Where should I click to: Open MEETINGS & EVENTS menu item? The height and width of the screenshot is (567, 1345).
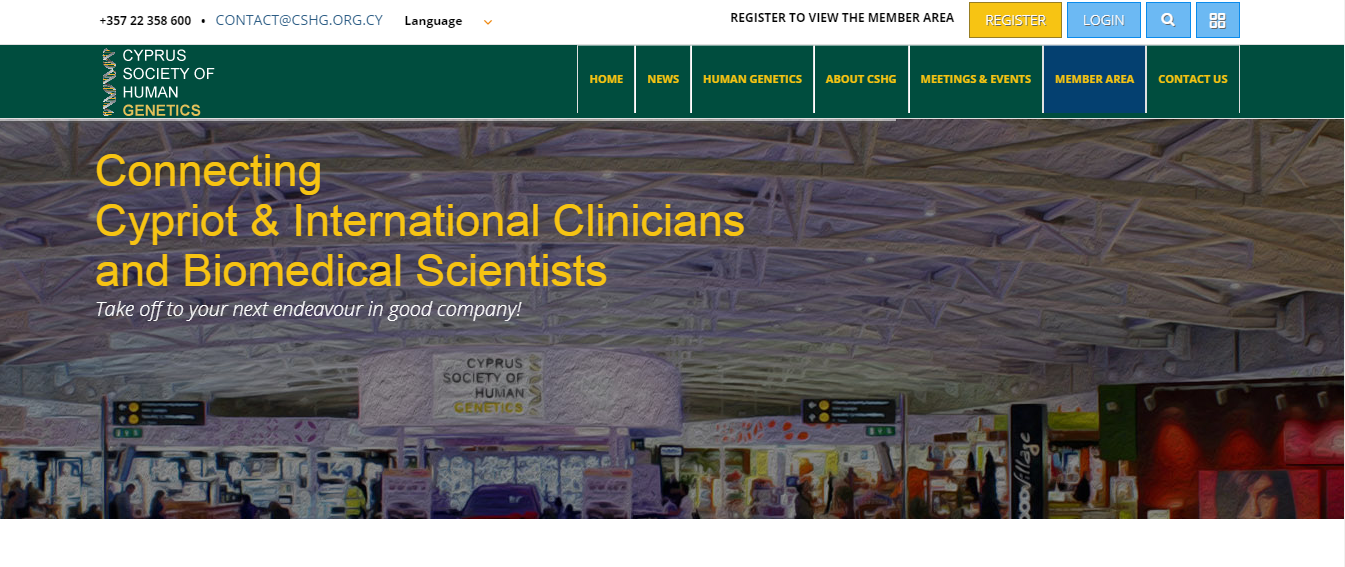click(976, 79)
